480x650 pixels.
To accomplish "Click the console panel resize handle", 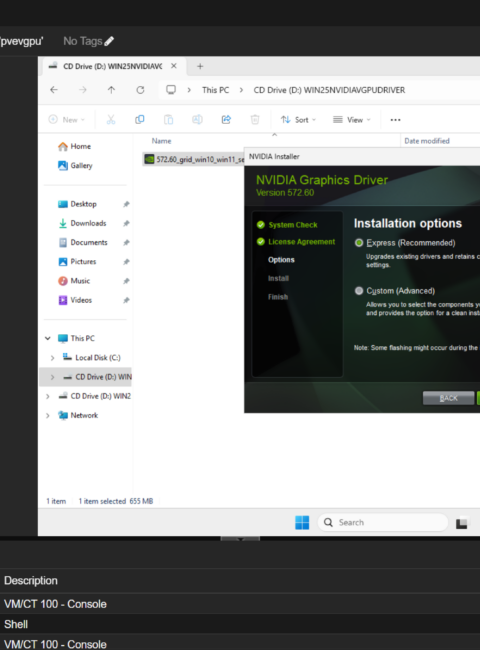I will tap(240, 538).
